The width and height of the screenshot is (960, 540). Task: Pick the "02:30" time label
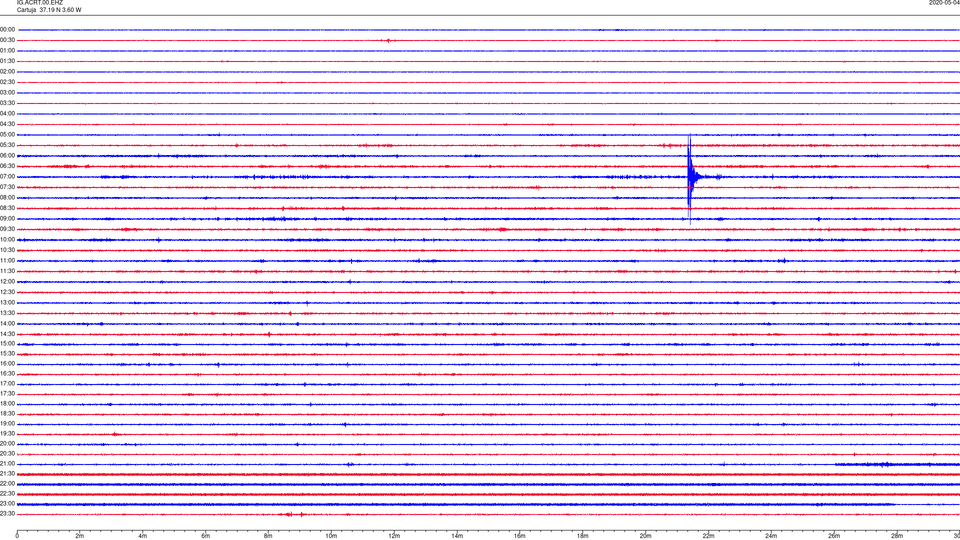coord(7,82)
